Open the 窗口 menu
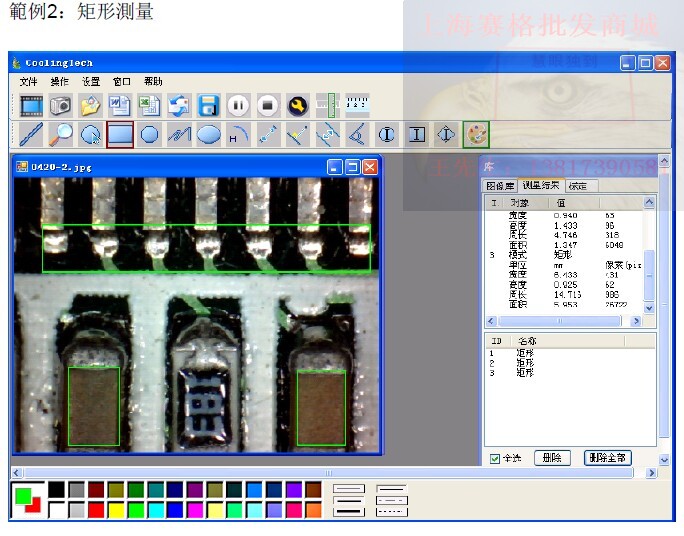Screen dimensions: 684x536 [x=122, y=82]
